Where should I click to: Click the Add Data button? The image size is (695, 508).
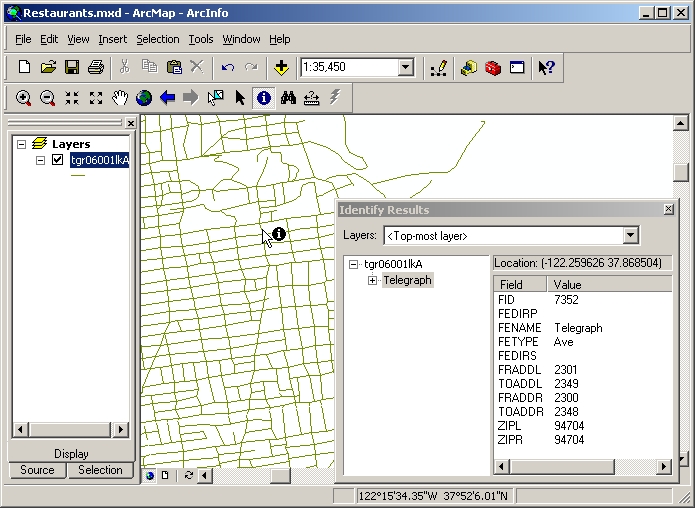click(282, 68)
